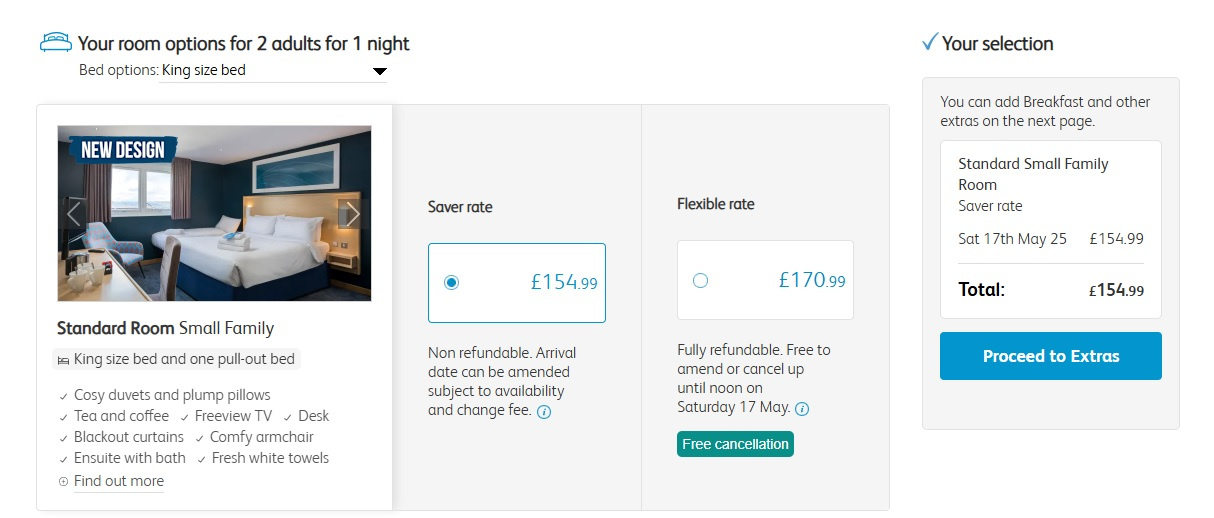Click the Standard Room Small Family title
The height and width of the screenshot is (518, 1214).
(x=165, y=328)
